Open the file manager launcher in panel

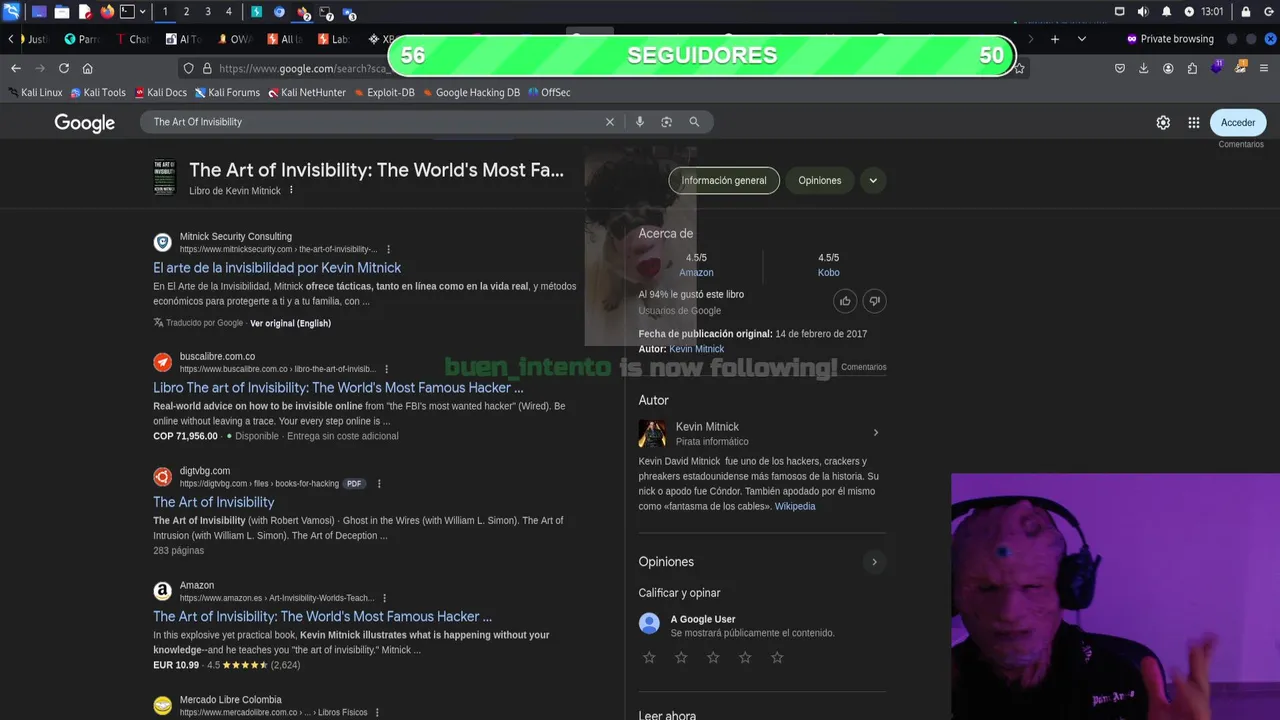click(x=61, y=12)
